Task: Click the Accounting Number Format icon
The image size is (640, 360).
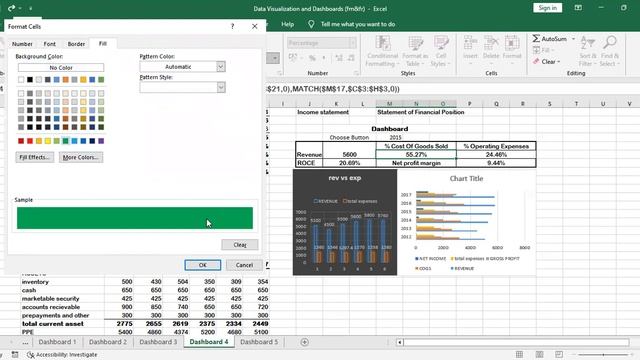Action: click(293, 58)
